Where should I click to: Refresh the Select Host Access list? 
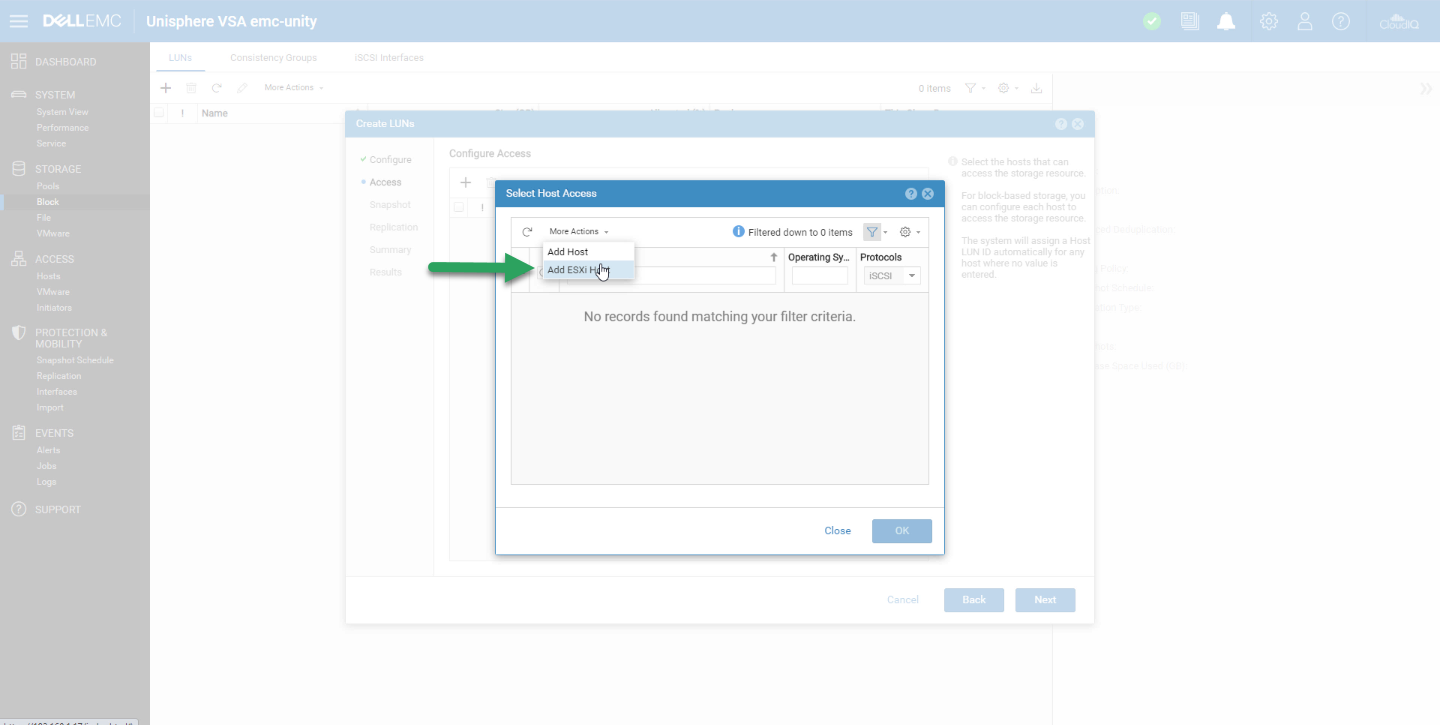pyautogui.click(x=528, y=232)
